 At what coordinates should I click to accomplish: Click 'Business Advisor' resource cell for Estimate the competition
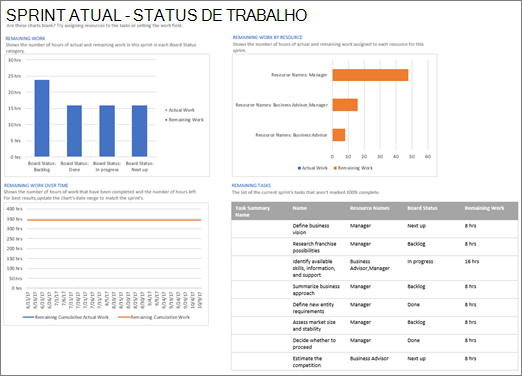pyautogui.click(x=369, y=358)
